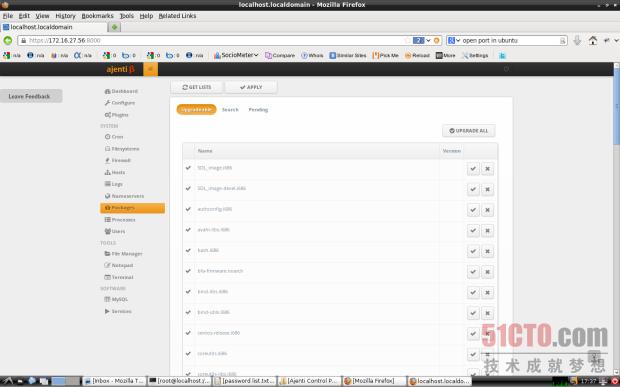This screenshot has height=387, width=620.
Task: Mark SDL_image-devel.i686 with check button
Action: (x=473, y=189)
